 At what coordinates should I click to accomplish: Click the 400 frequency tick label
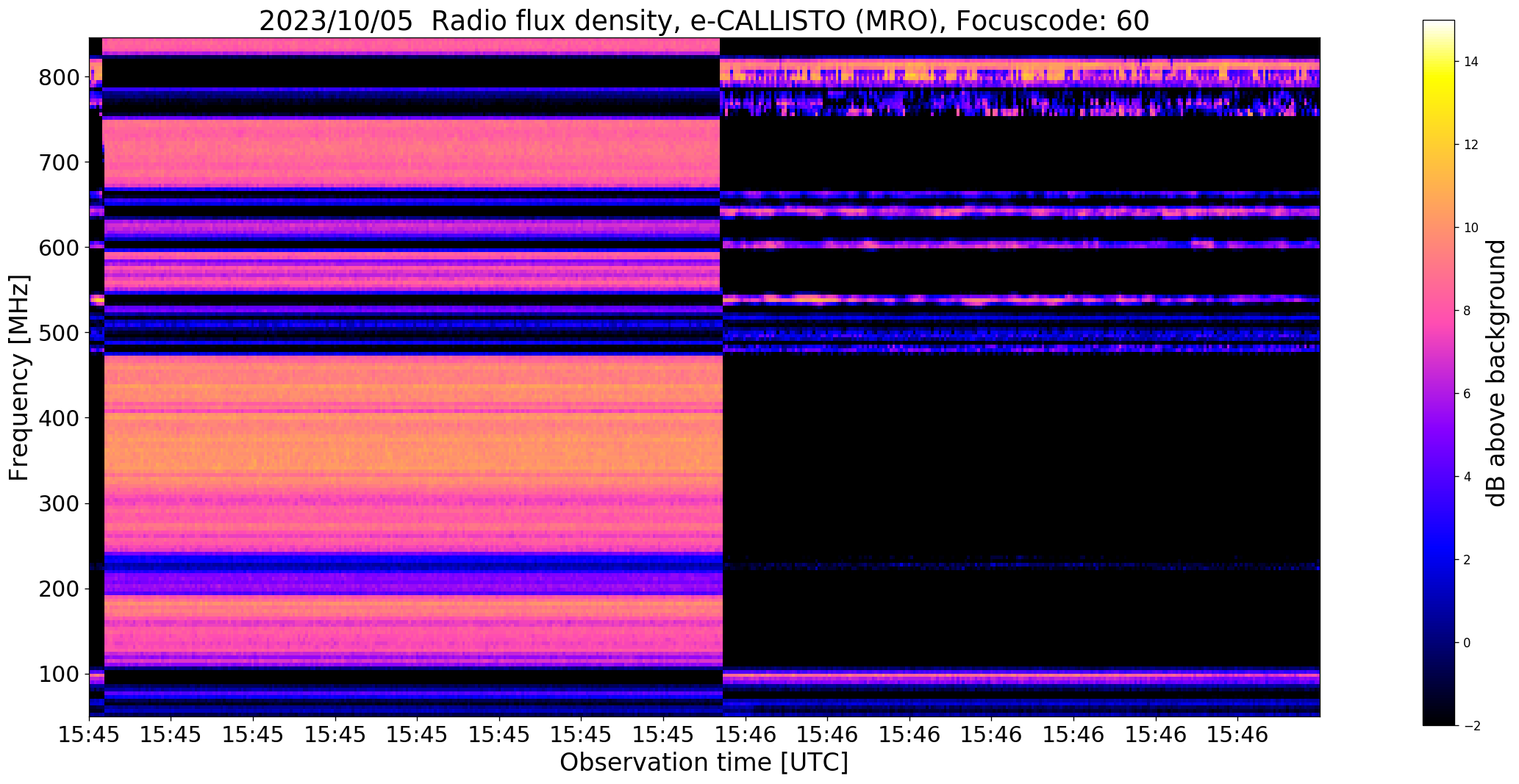[x=60, y=418]
